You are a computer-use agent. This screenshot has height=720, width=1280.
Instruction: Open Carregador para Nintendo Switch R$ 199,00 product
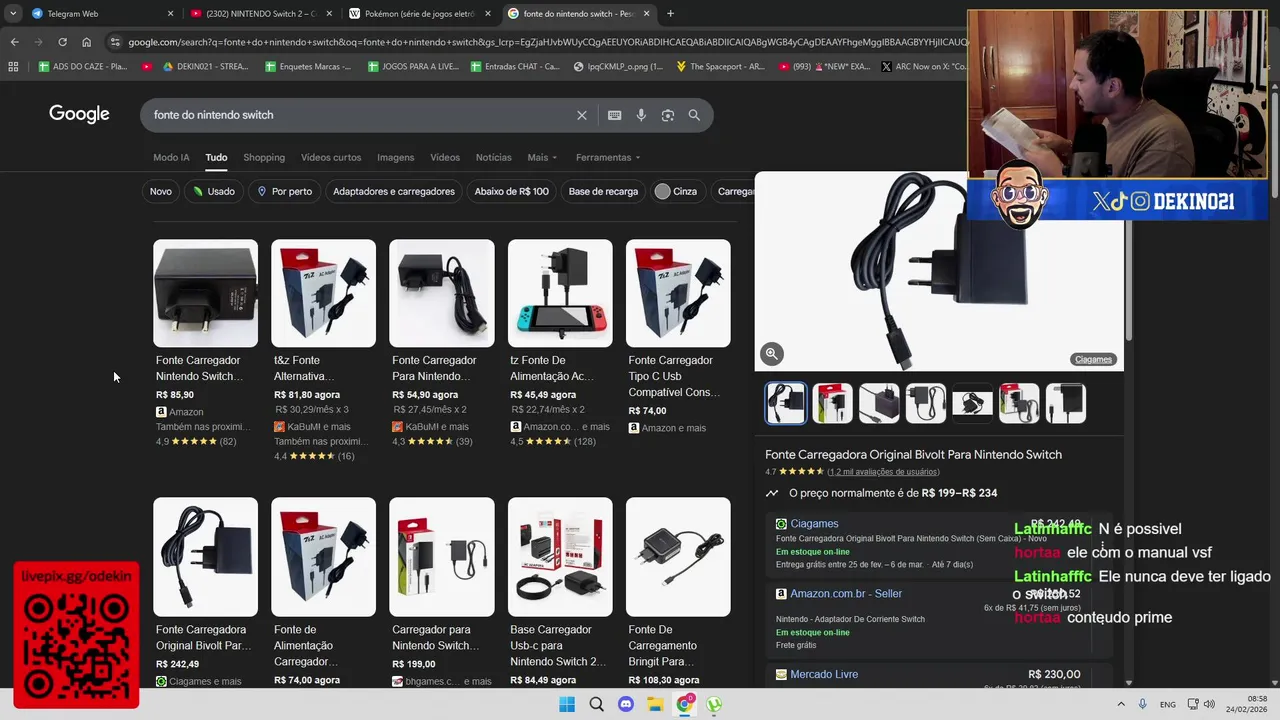tap(441, 592)
